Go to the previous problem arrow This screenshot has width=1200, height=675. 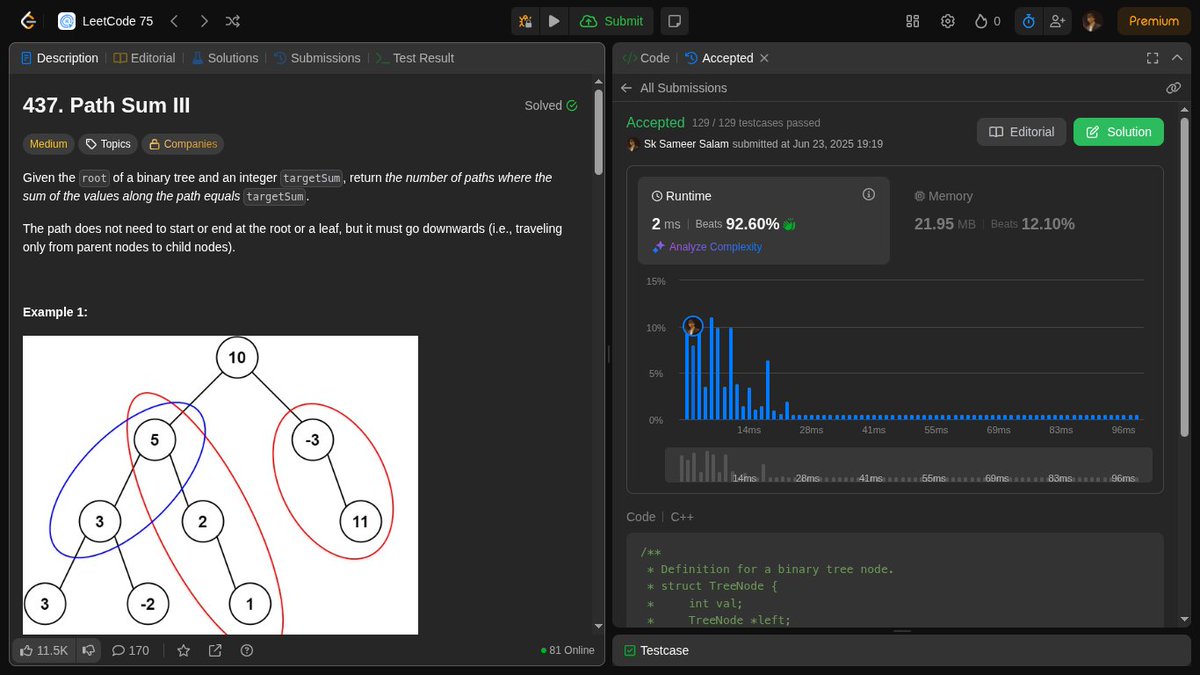point(174,21)
